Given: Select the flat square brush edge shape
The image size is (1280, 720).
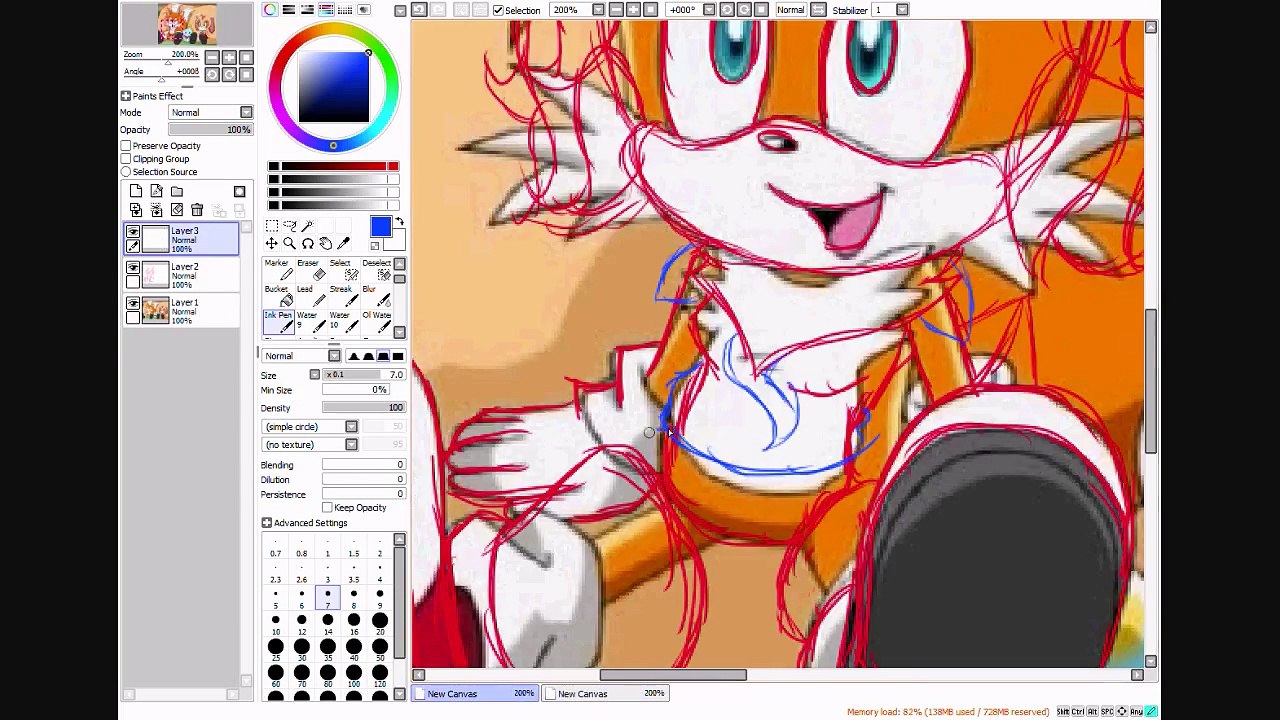Looking at the screenshot, I should [398, 356].
